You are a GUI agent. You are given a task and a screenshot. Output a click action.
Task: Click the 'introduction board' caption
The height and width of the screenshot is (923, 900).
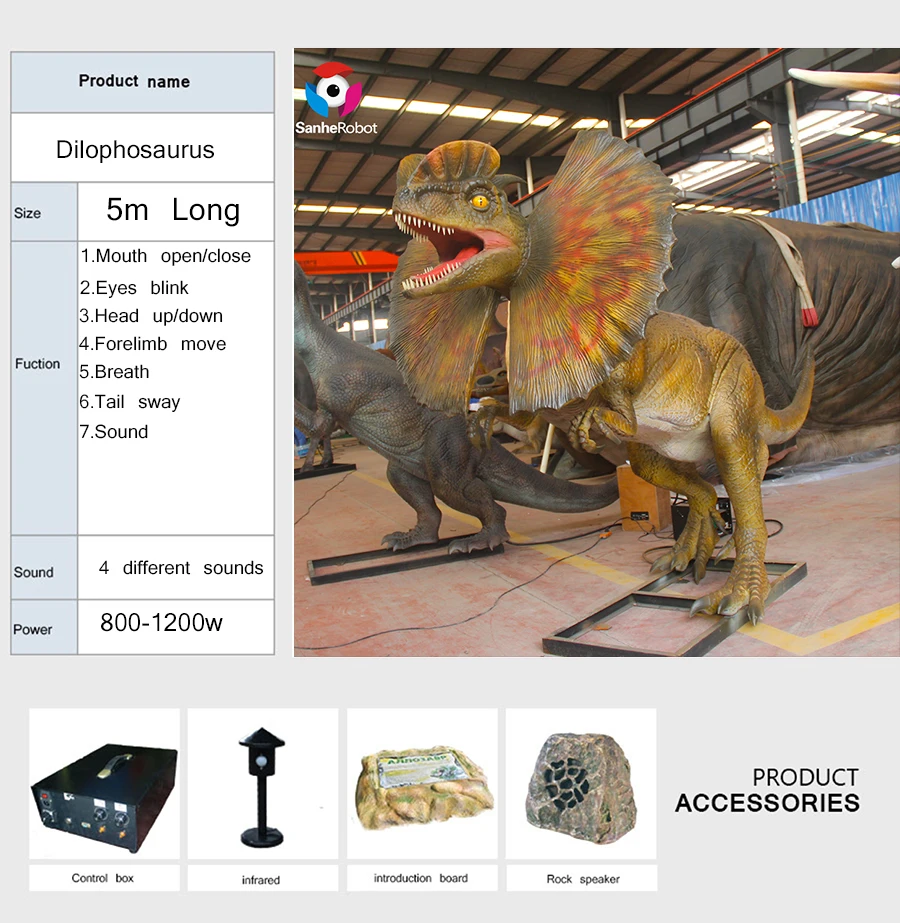coord(421,878)
